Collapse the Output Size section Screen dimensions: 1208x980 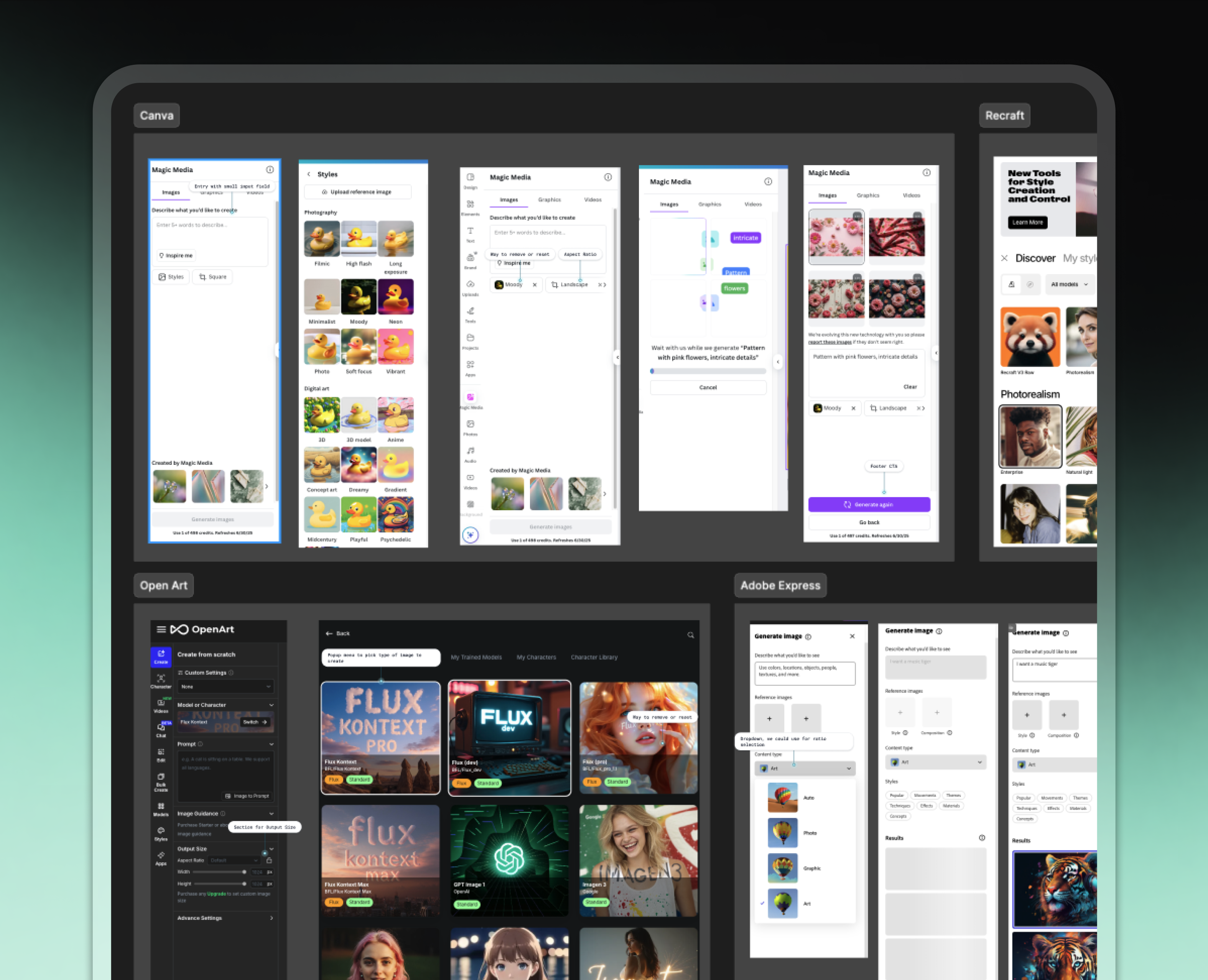[272, 848]
